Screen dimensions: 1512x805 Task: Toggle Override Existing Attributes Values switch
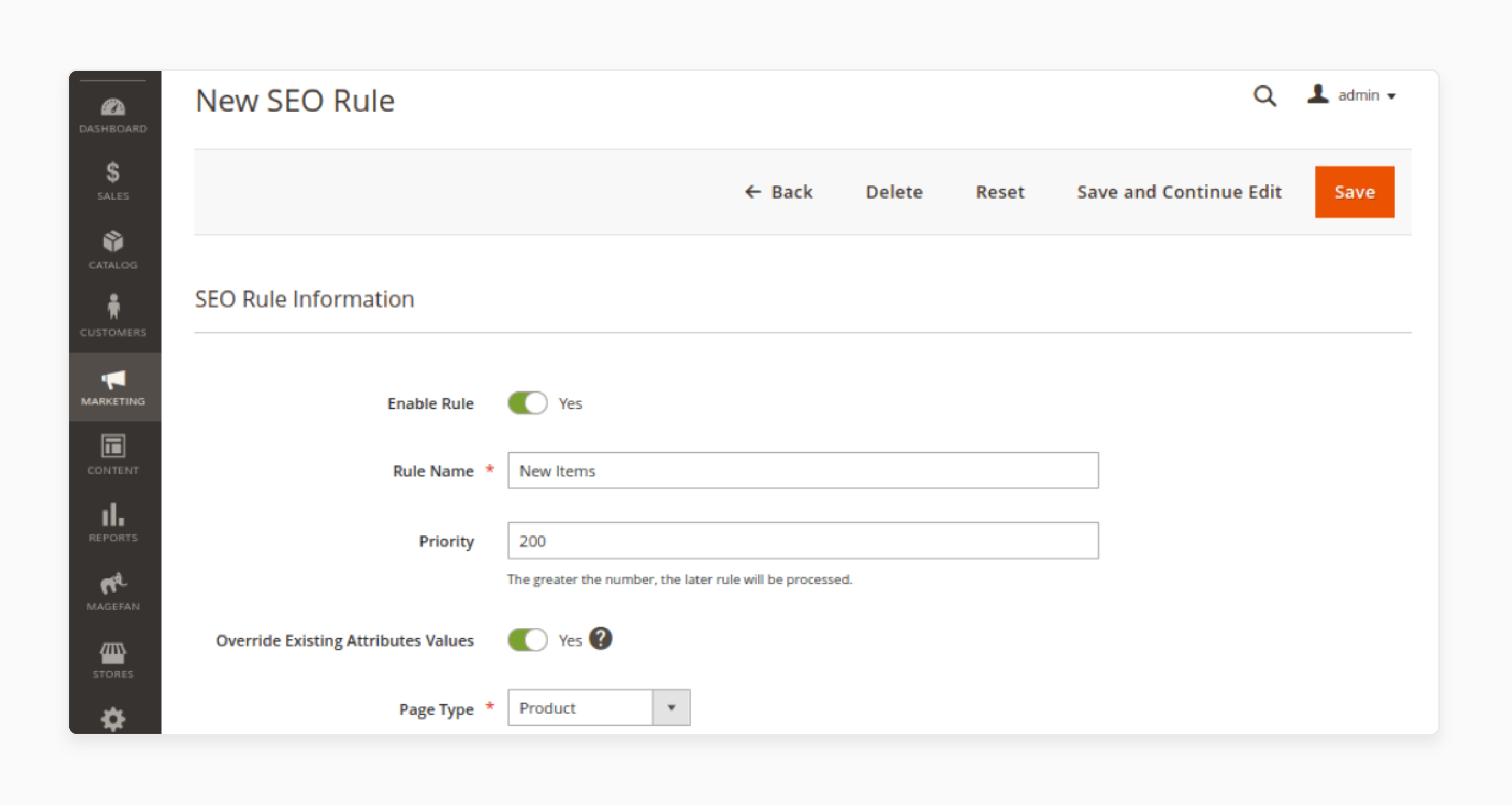click(x=527, y=640)
